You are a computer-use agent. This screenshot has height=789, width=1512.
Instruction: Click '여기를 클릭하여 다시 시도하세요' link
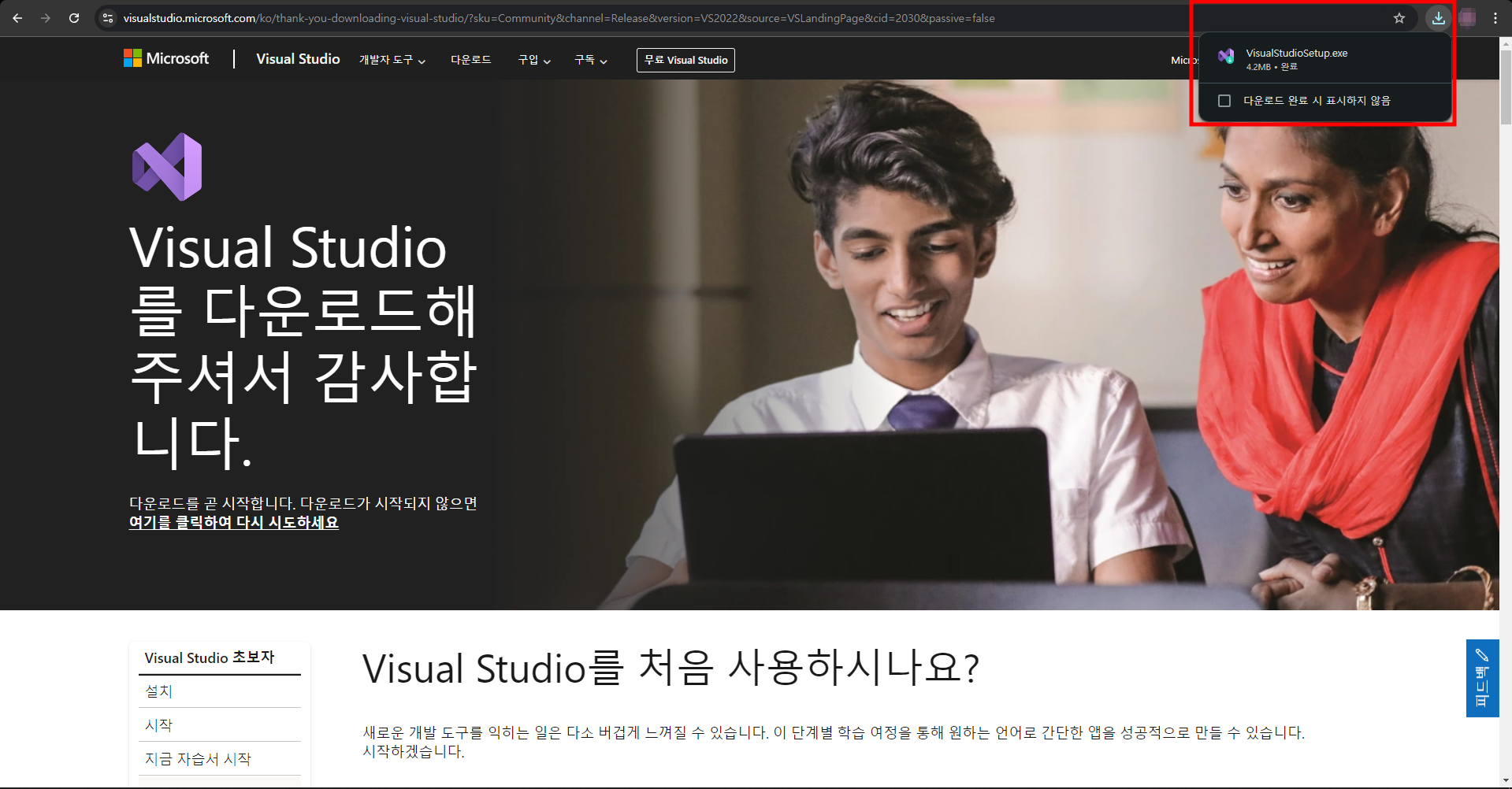pyautogui.click(x=234, y=522)
